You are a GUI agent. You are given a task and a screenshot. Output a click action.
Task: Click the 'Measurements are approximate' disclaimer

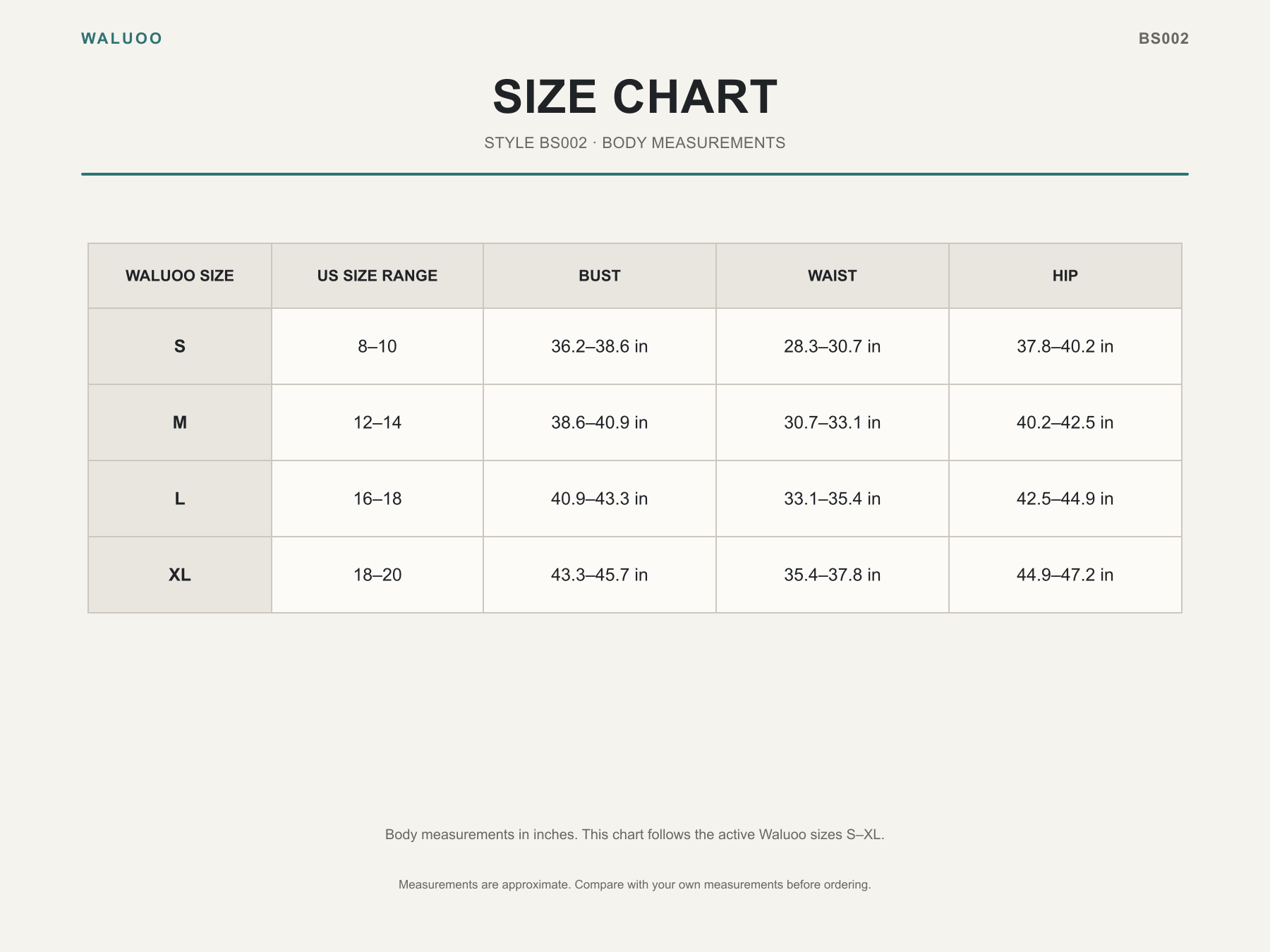coord(635,885)
